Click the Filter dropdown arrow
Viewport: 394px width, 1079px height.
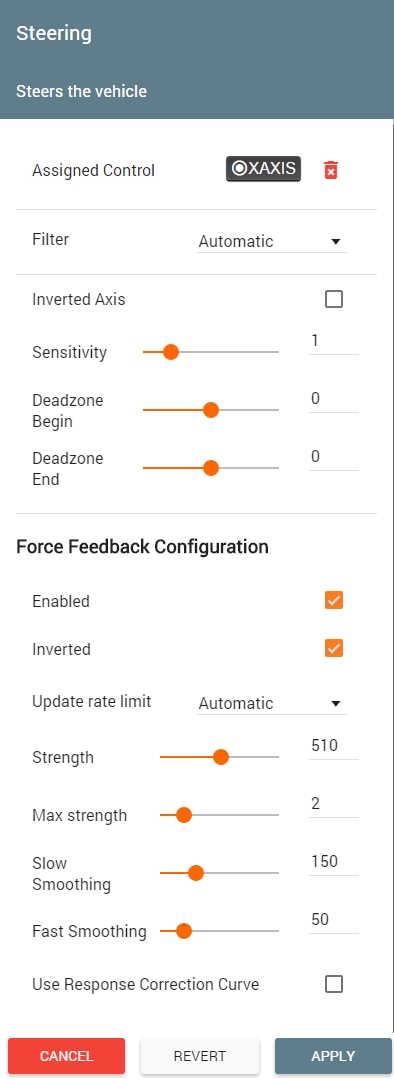click(336, 242)
